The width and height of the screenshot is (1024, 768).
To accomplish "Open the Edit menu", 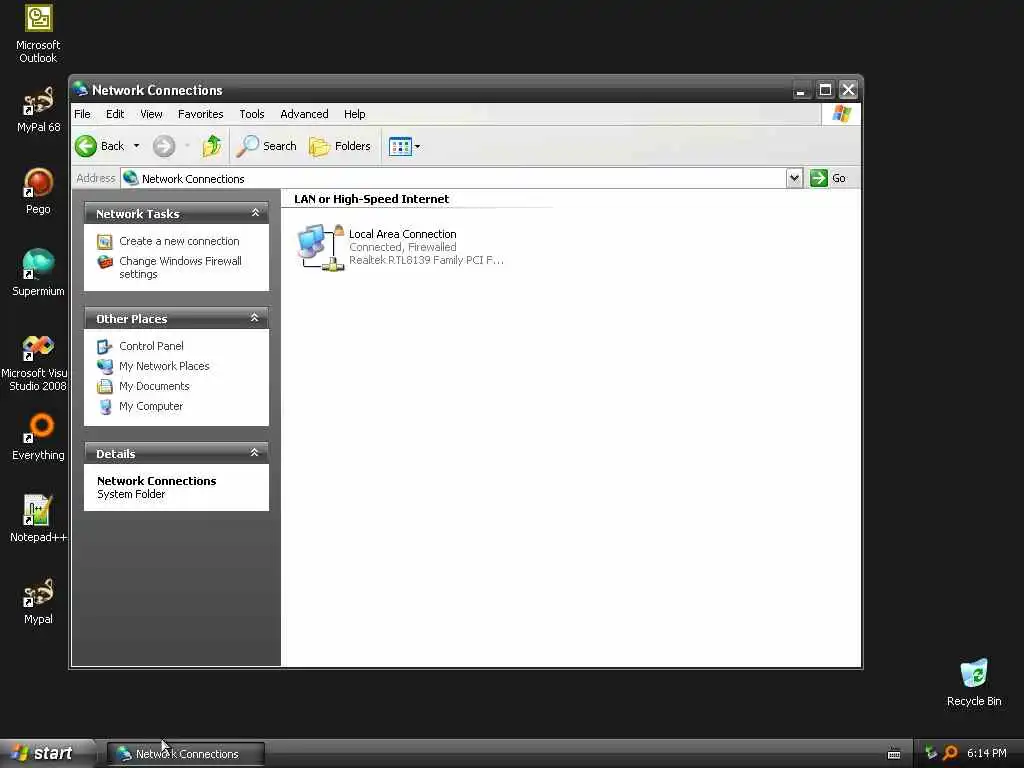I will [115, 114].
